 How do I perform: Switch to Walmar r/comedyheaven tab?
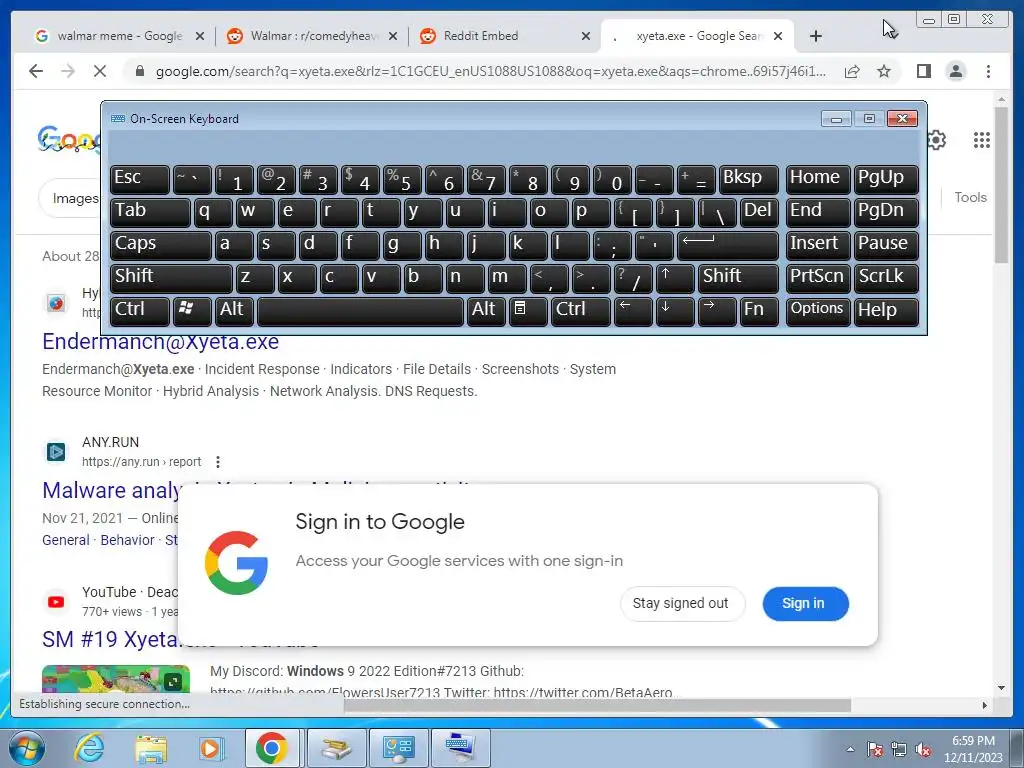(313, 36)
